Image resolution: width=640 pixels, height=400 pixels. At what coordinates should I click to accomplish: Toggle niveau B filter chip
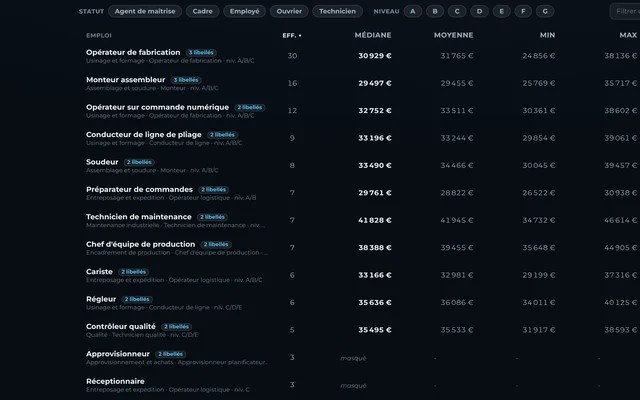[435, 11]
